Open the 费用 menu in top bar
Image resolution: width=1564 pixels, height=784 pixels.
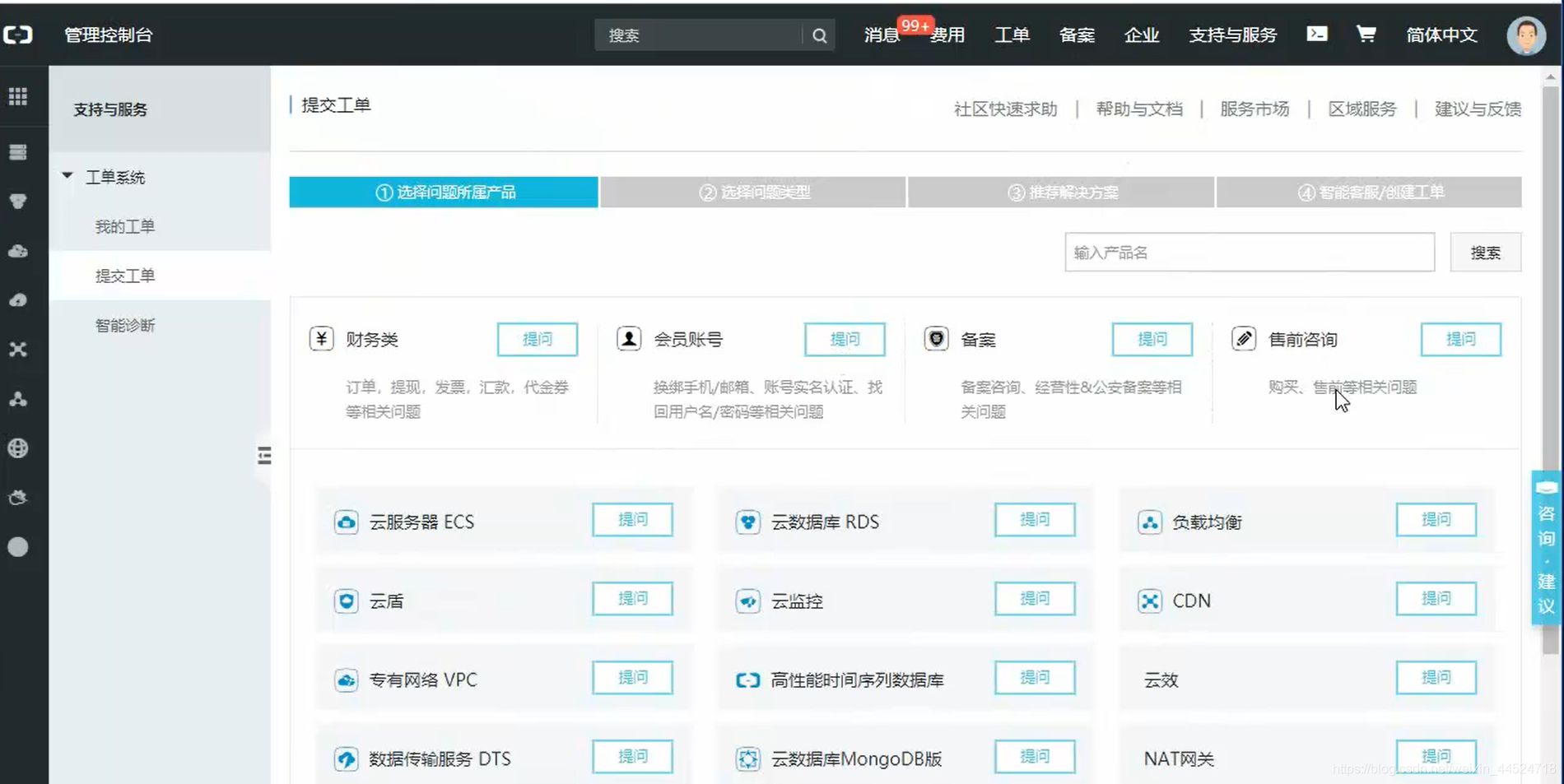947,35
